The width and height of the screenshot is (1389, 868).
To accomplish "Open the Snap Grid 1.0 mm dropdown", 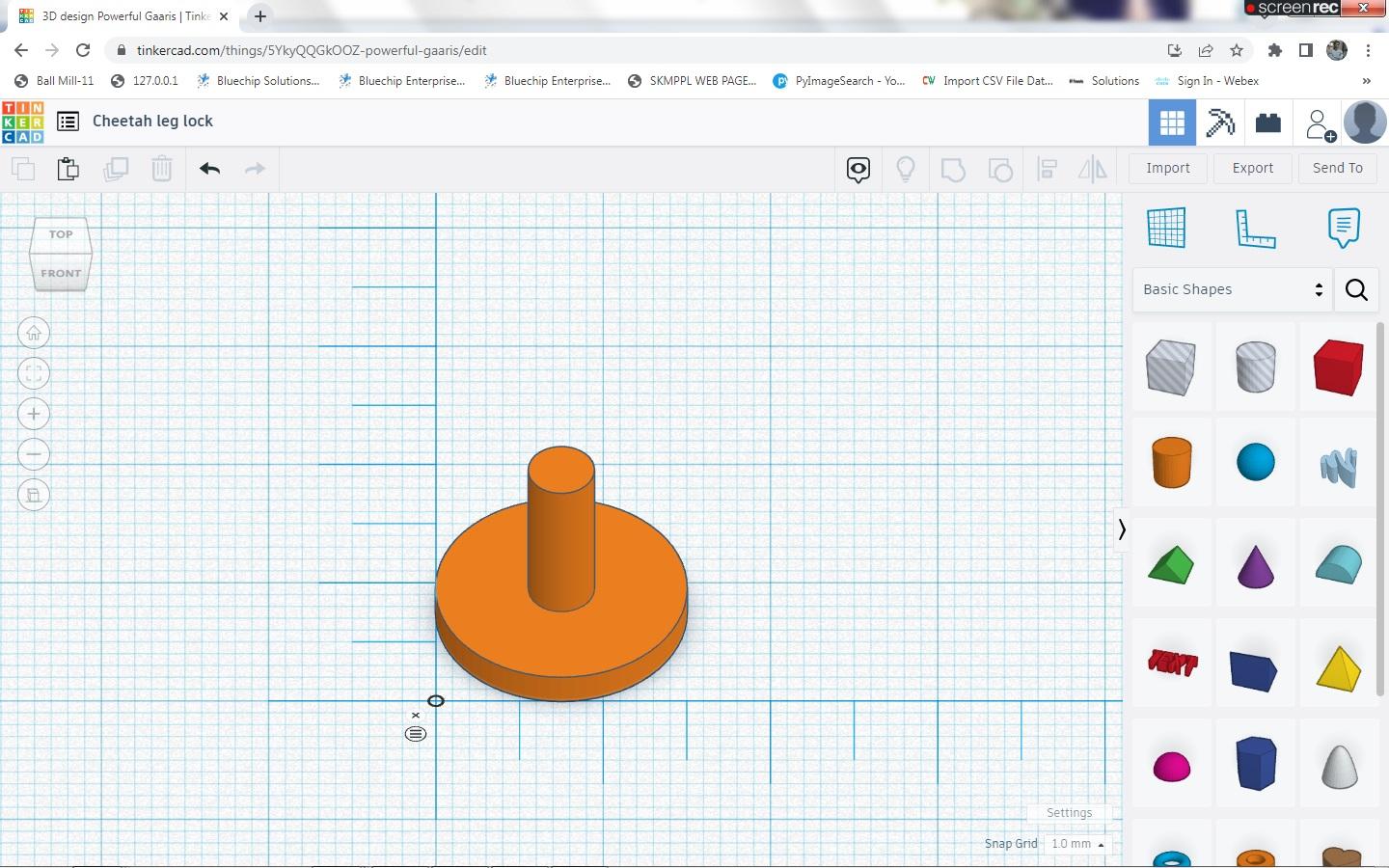I will point(1078,844).
